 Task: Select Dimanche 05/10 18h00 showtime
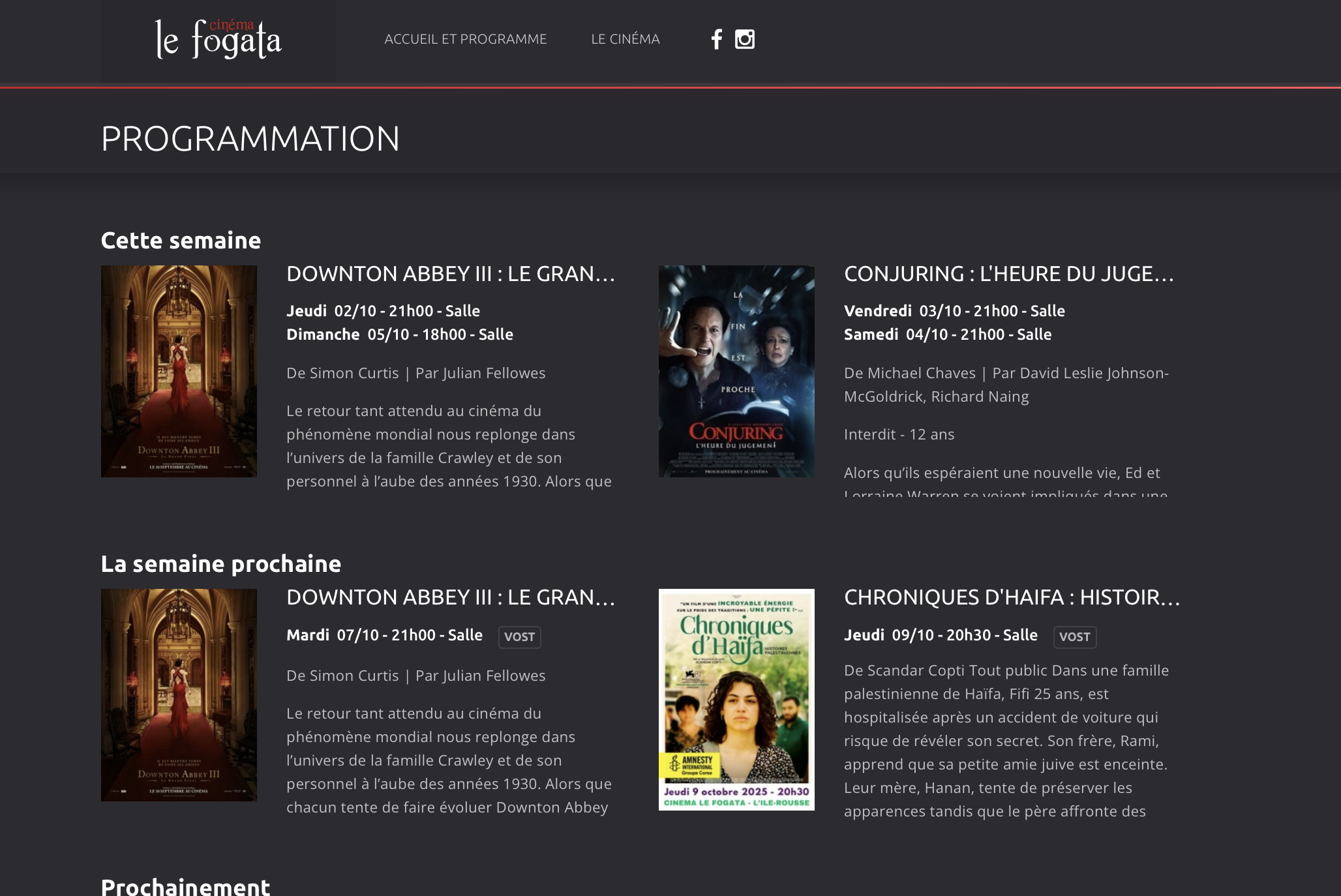coord(399,335)
